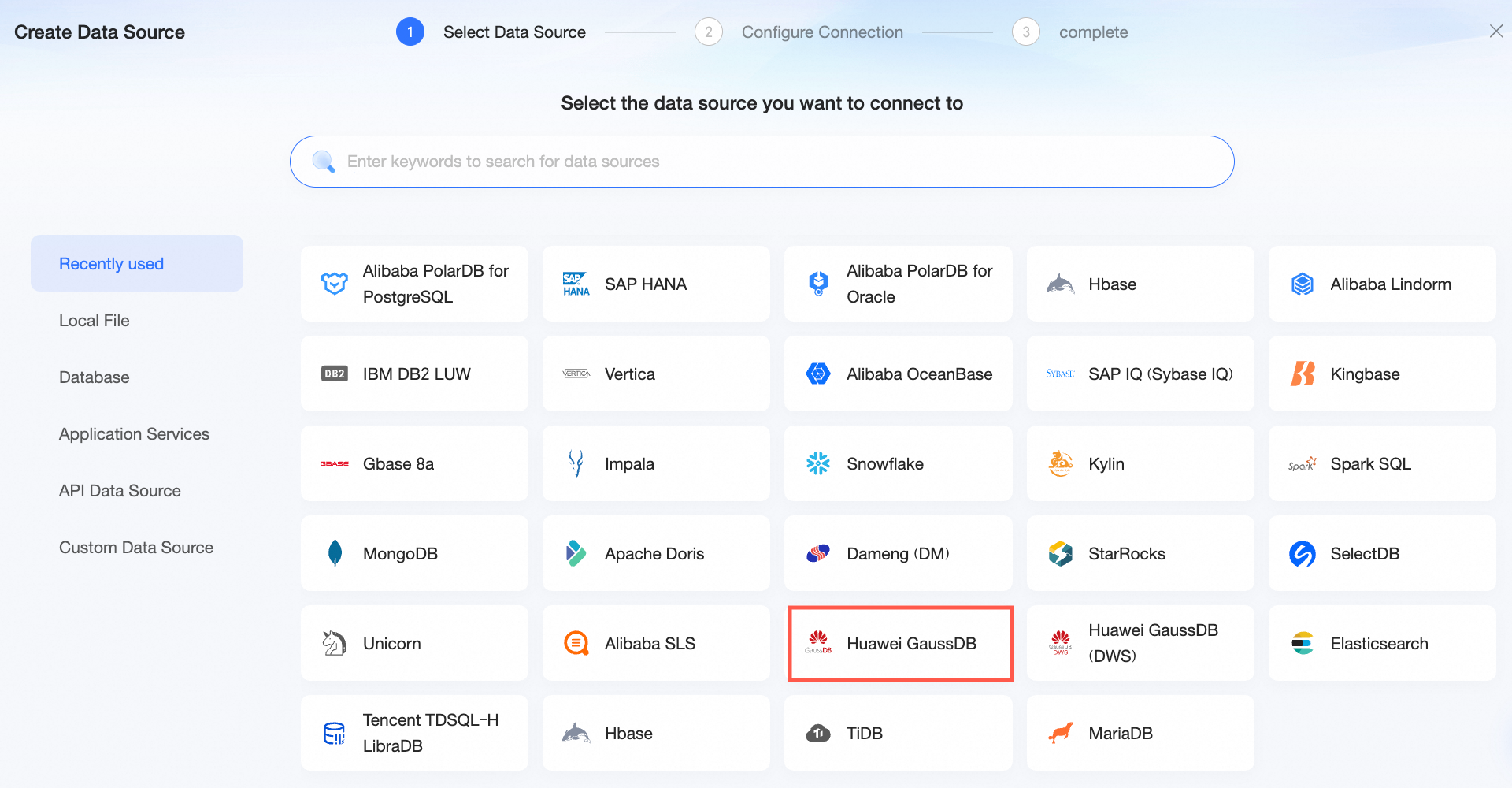The height and width of the screenshot is (788, 1512).
Task: Click the Alibaba SLS icon
Action: 576,643
